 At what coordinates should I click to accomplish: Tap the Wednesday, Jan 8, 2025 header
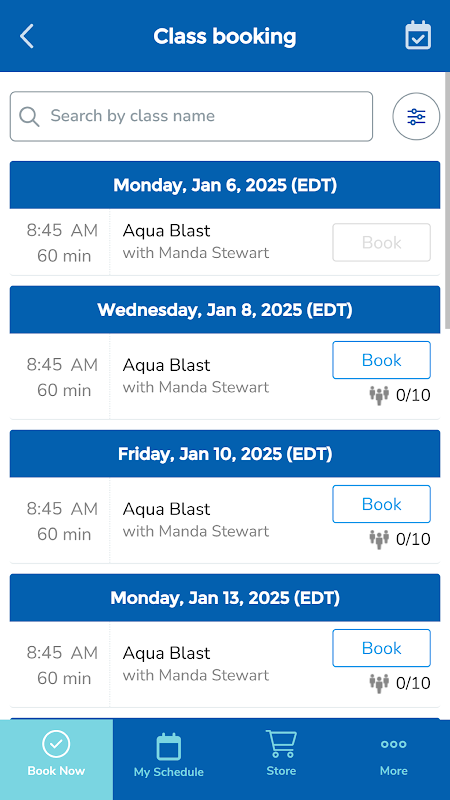pyautogui.click(x=225, y=309)
